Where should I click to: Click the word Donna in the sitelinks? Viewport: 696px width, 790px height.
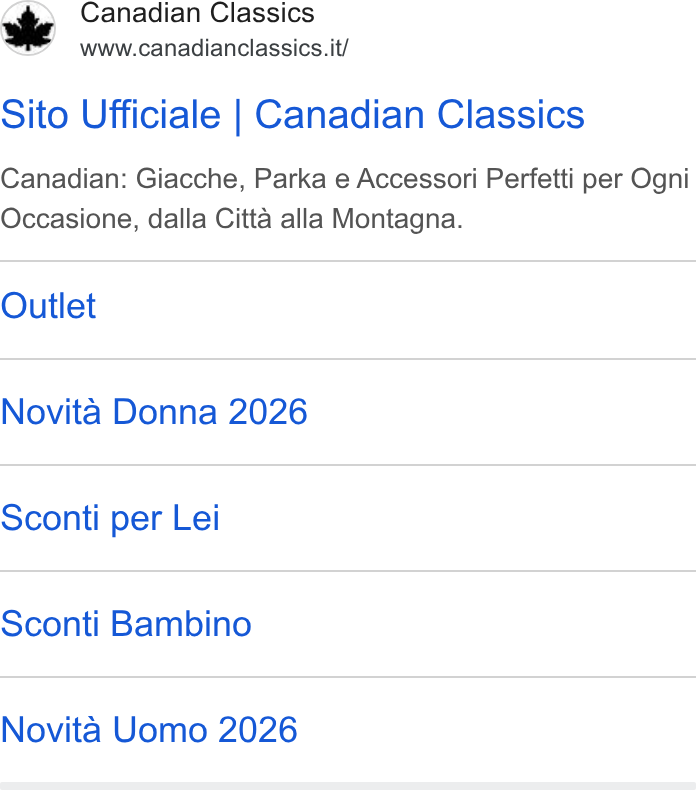coord(164,412)
